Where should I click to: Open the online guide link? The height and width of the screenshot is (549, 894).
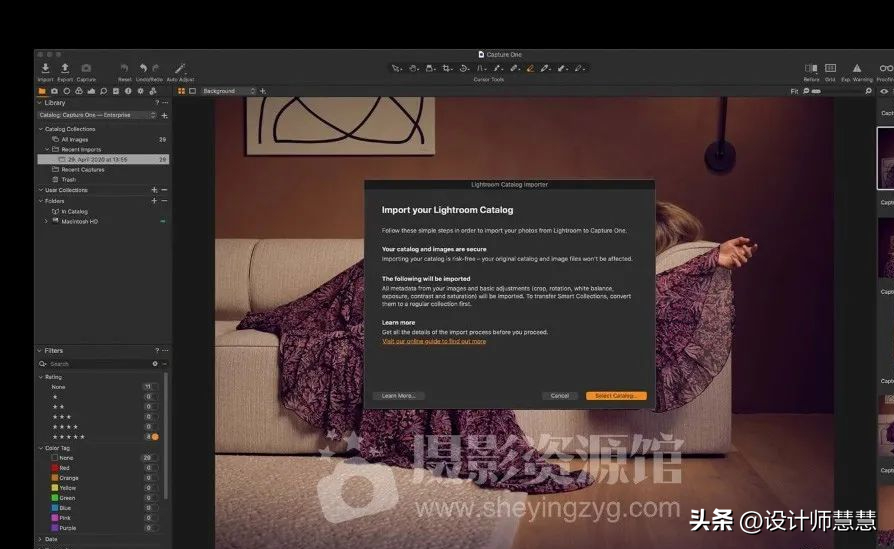coord(434,341)
